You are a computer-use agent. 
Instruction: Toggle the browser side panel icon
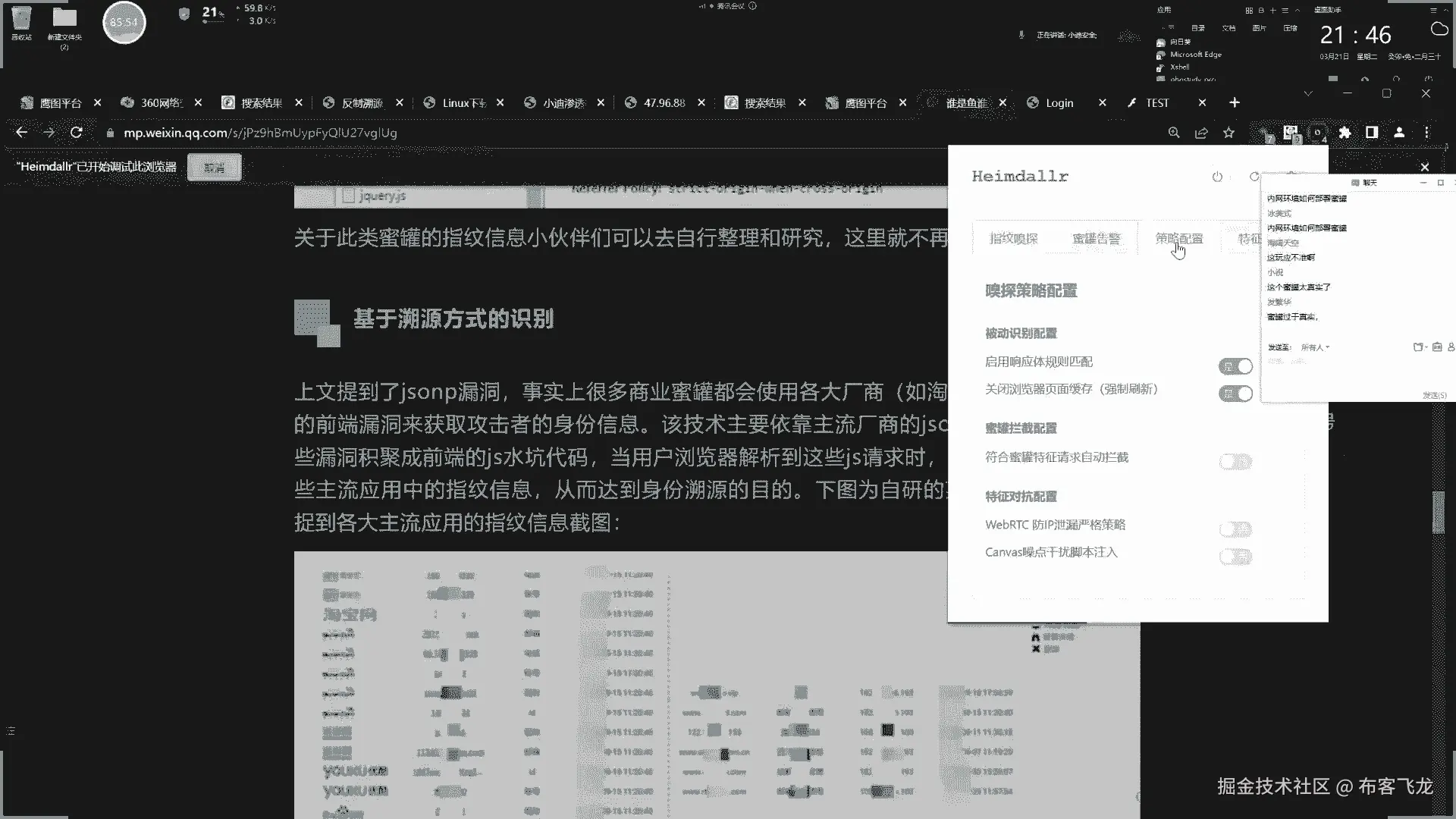[1372, 133]
